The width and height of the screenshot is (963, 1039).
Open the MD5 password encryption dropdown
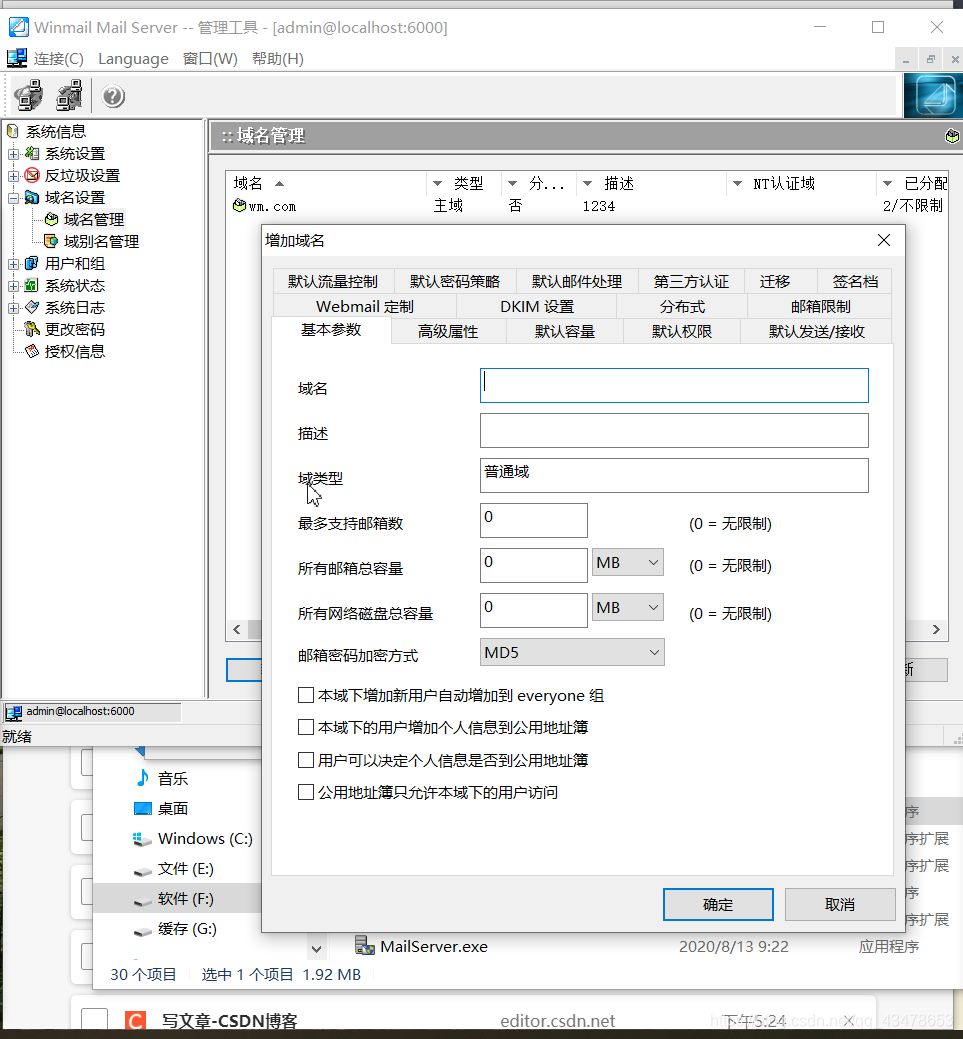572,653
